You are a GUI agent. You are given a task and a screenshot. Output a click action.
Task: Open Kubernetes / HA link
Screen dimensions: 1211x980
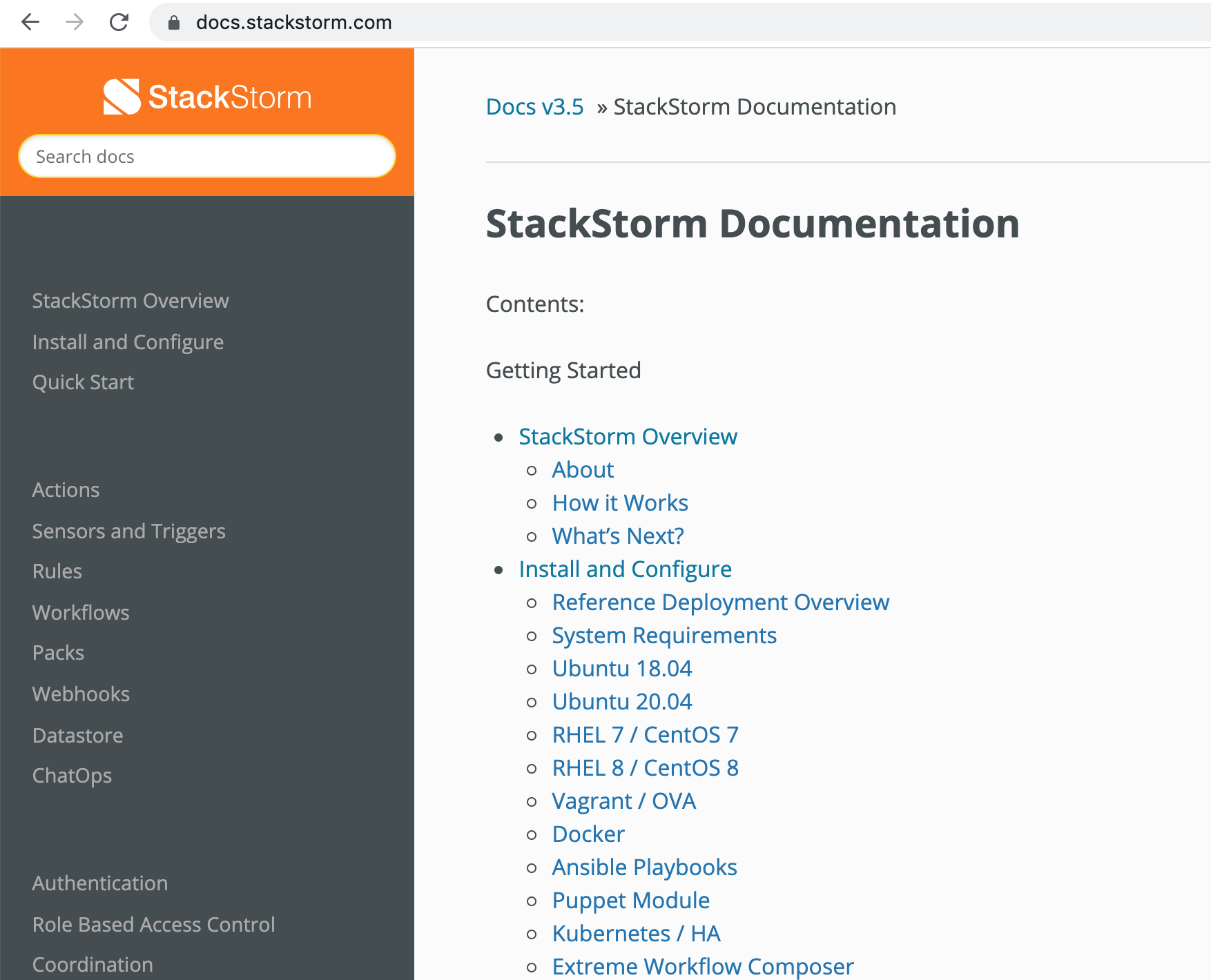(x=637, y=934)
